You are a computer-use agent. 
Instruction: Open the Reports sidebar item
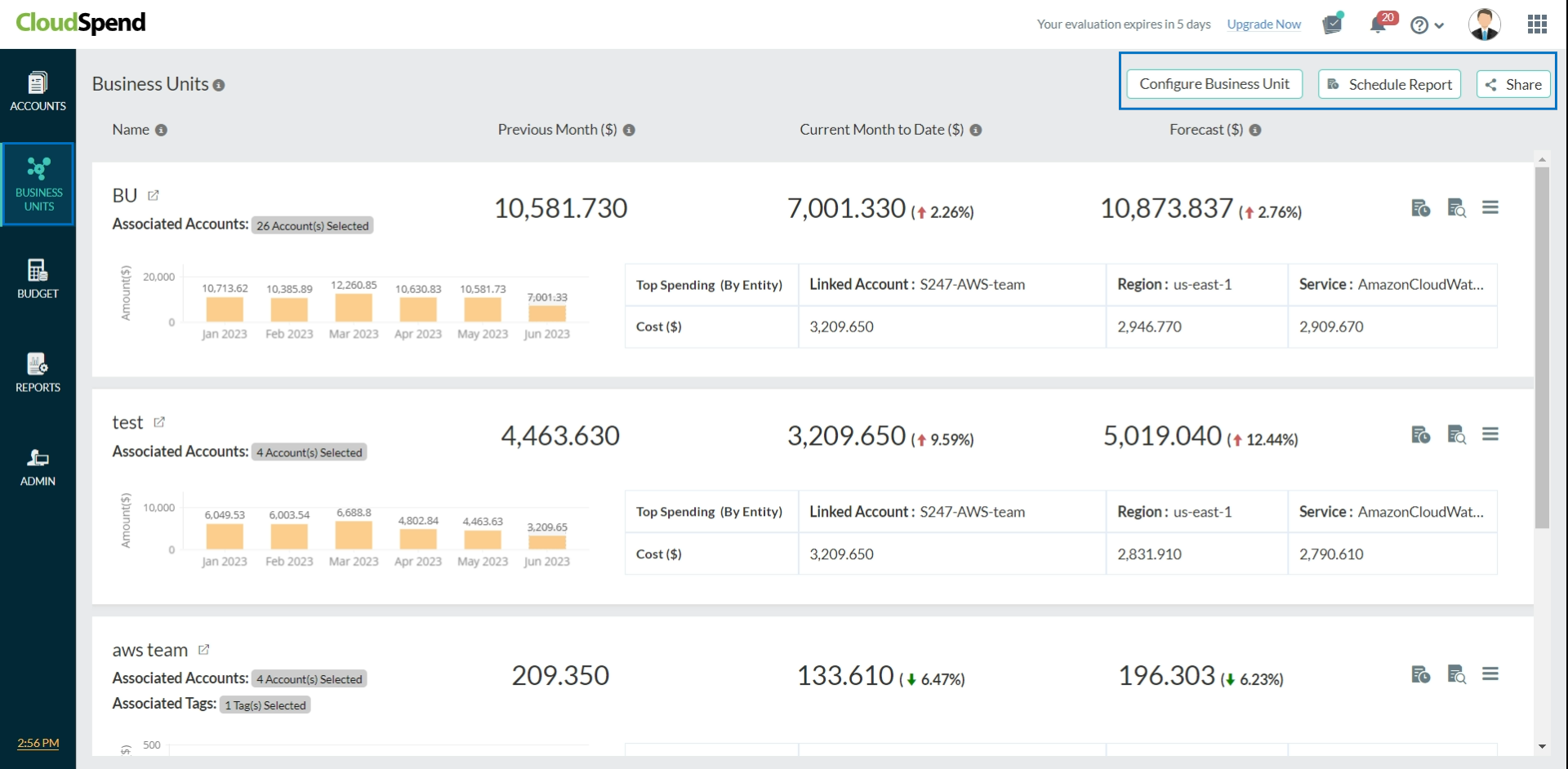point(38,373)
